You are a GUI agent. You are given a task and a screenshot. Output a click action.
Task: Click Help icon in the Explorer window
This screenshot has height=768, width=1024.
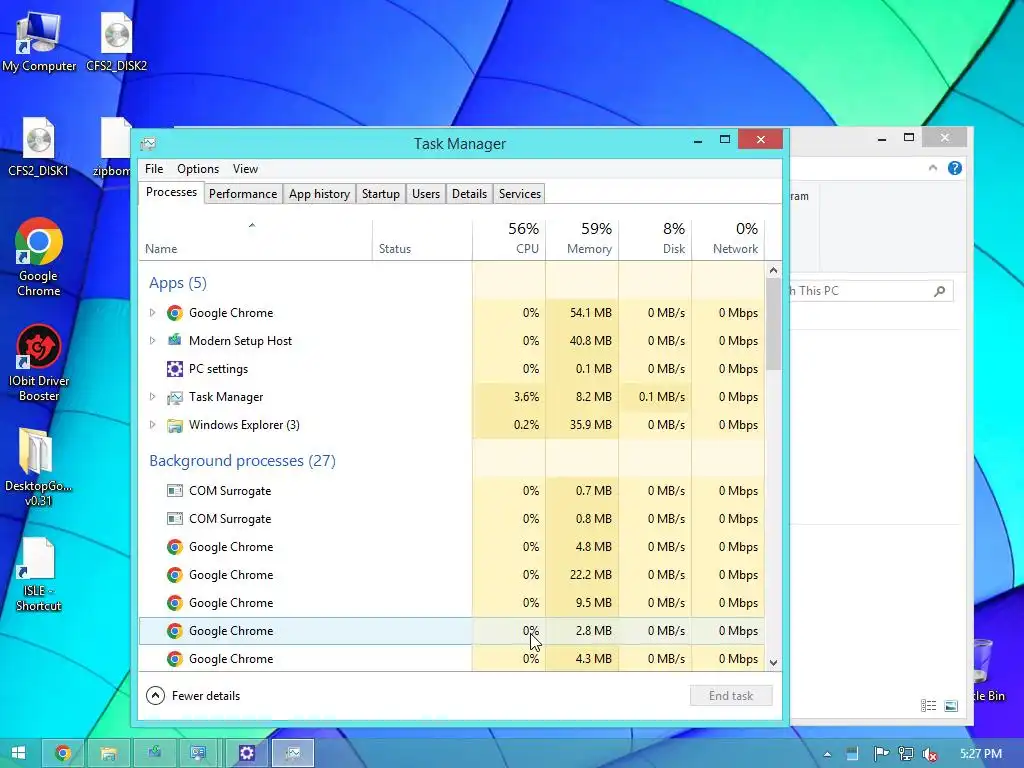955,168
